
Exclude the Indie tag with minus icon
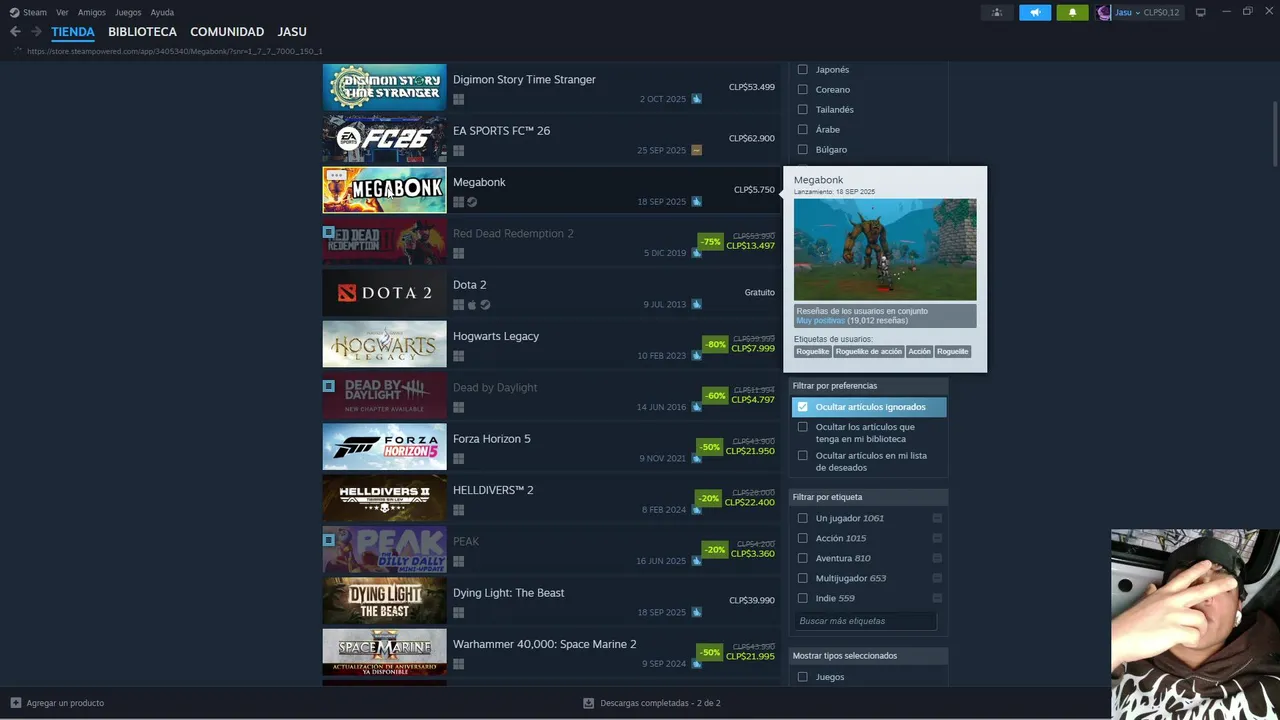pyautogui.click(x=937, y=598)
